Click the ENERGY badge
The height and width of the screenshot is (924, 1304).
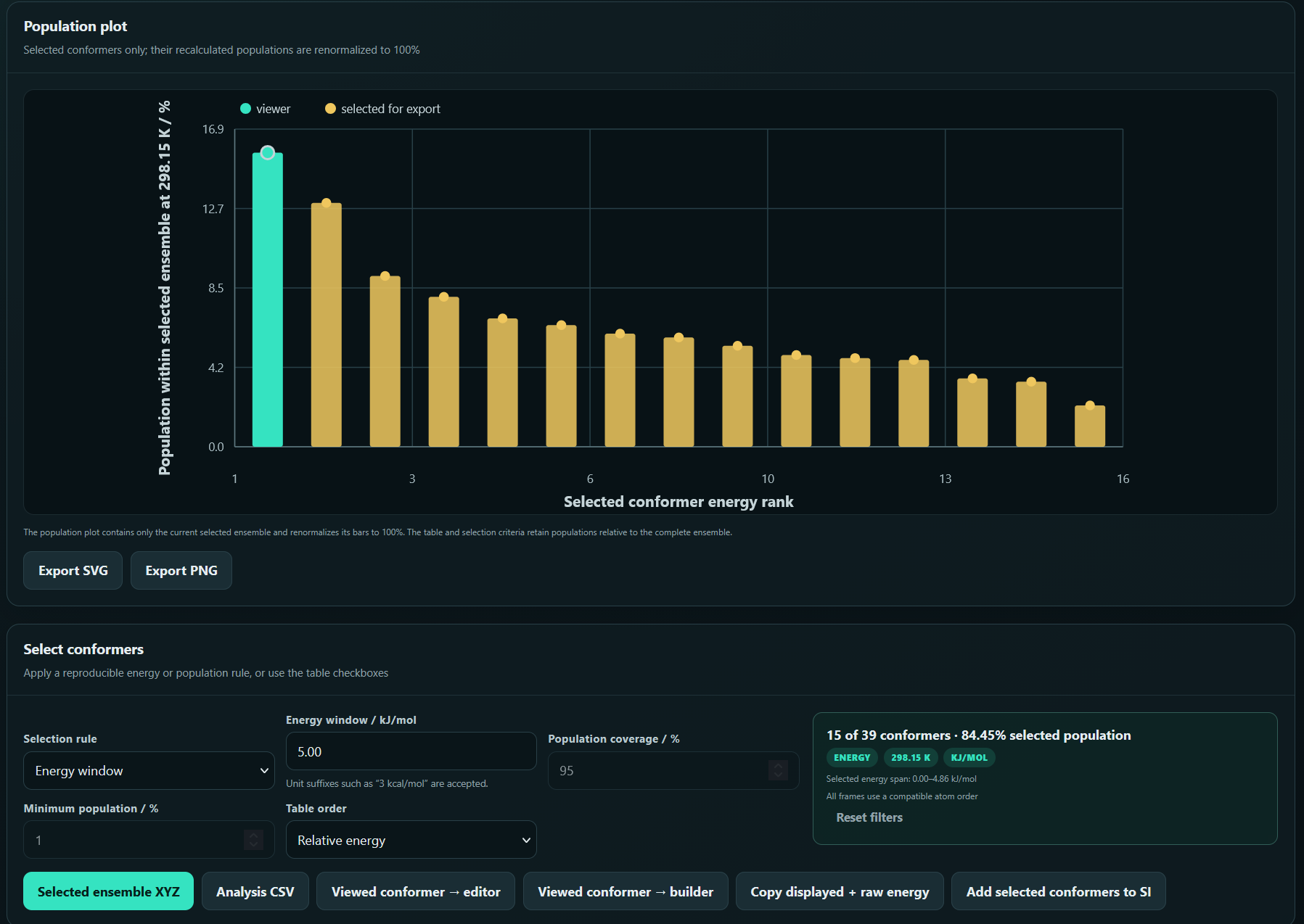coord(852,757)
